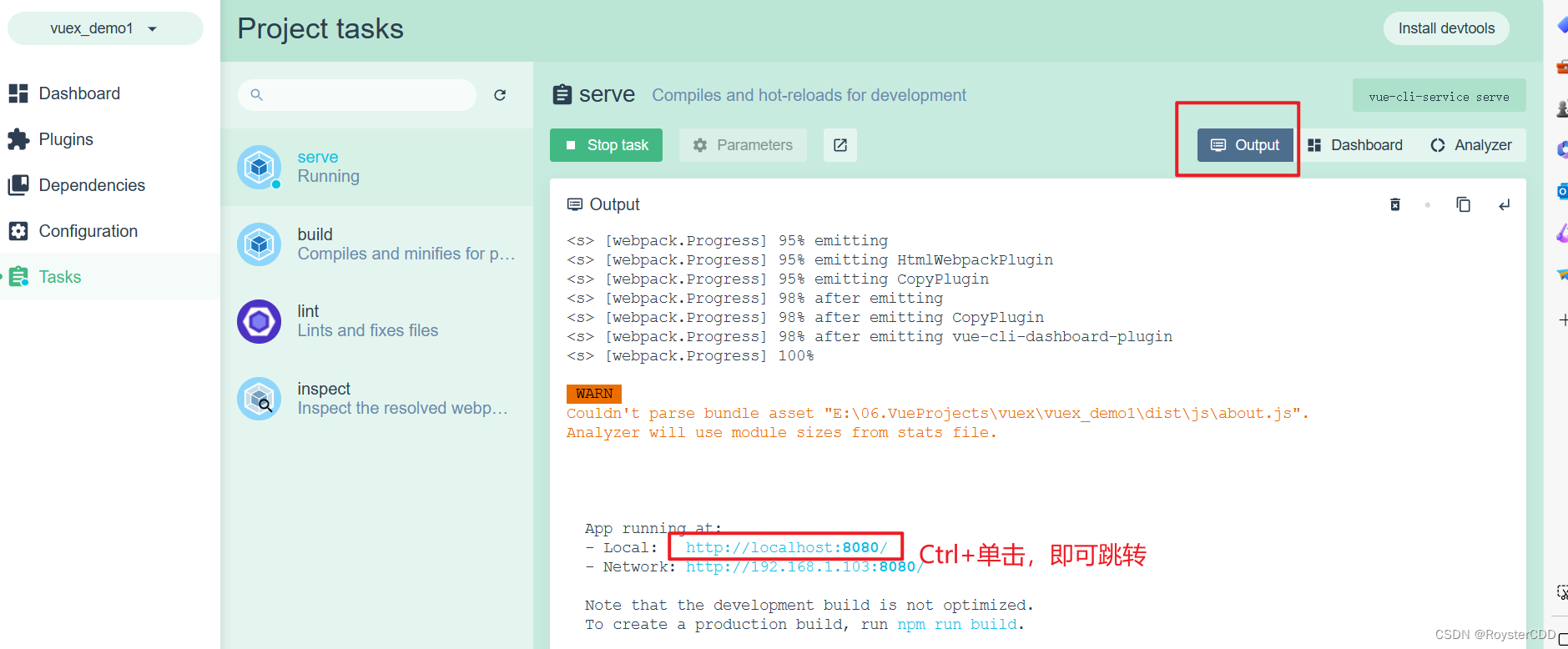Image resolution: width=1568 pixels, height=649 pixels.
Task: Open task Parameters
Action: click(x=743, y=145)
